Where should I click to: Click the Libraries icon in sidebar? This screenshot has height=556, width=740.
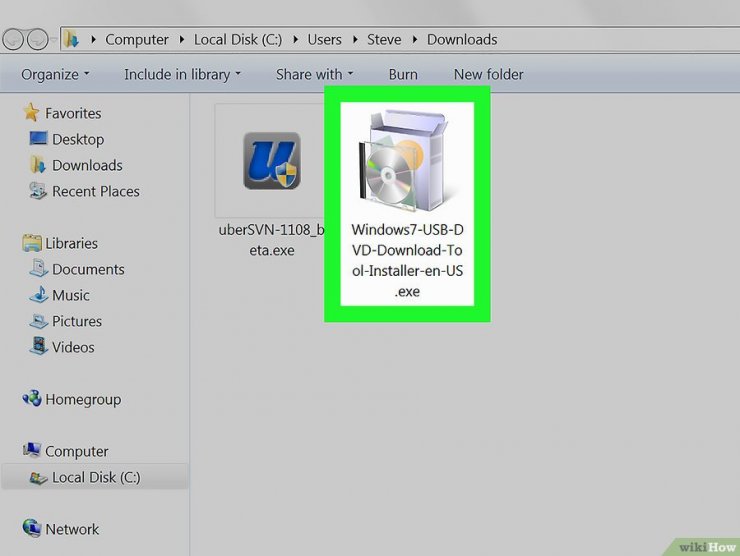tap(32, 243)
